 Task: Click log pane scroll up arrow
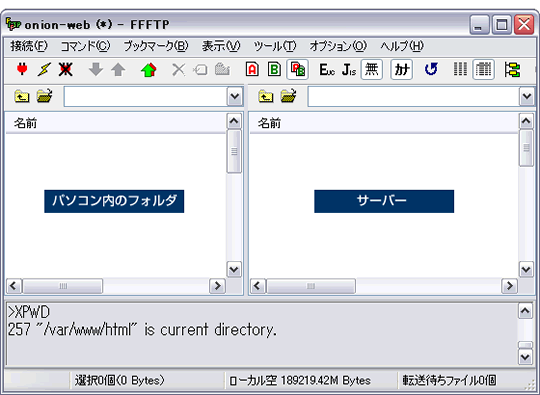(x=525, y=311)
